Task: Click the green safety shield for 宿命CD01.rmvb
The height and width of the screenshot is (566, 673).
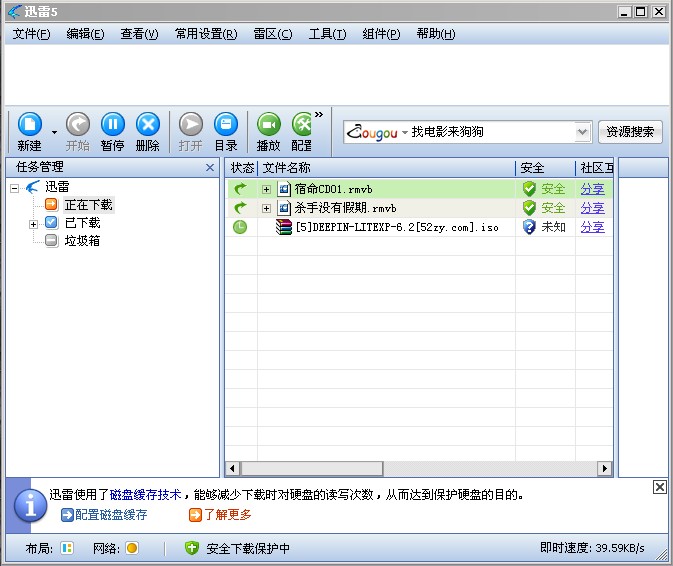Action: tap(529, 189)
